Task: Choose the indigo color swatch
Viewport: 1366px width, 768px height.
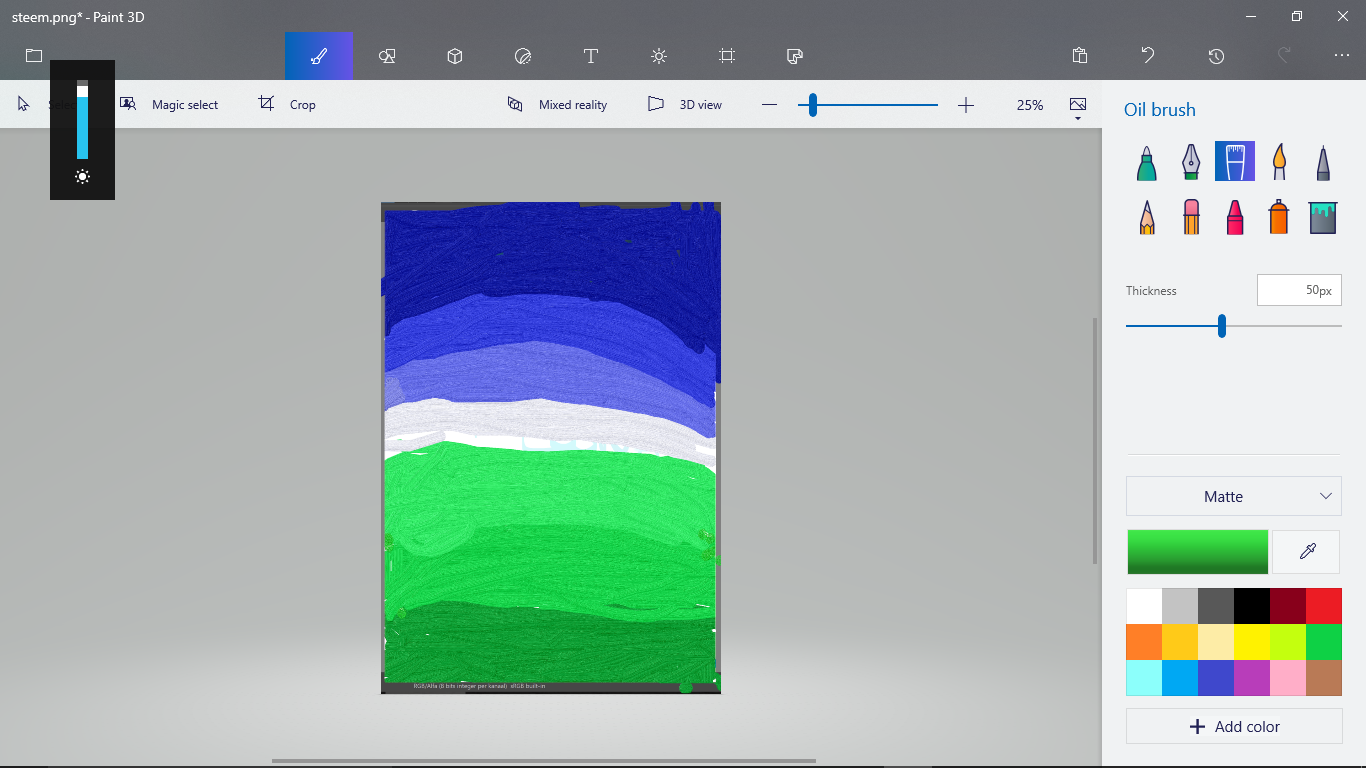Action: coord(1216,678)
